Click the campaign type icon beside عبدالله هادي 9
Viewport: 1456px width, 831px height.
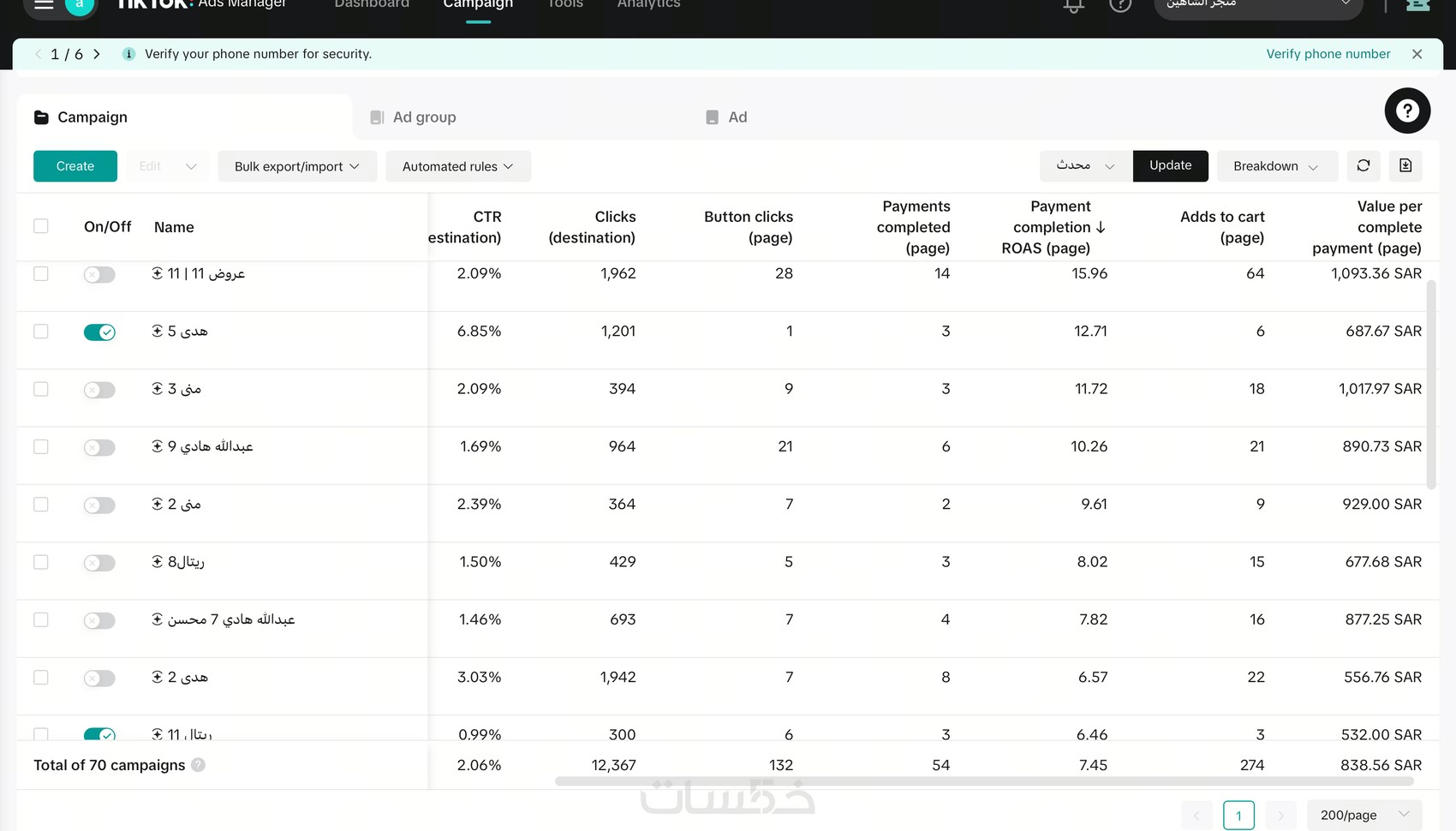pos(158,446)
